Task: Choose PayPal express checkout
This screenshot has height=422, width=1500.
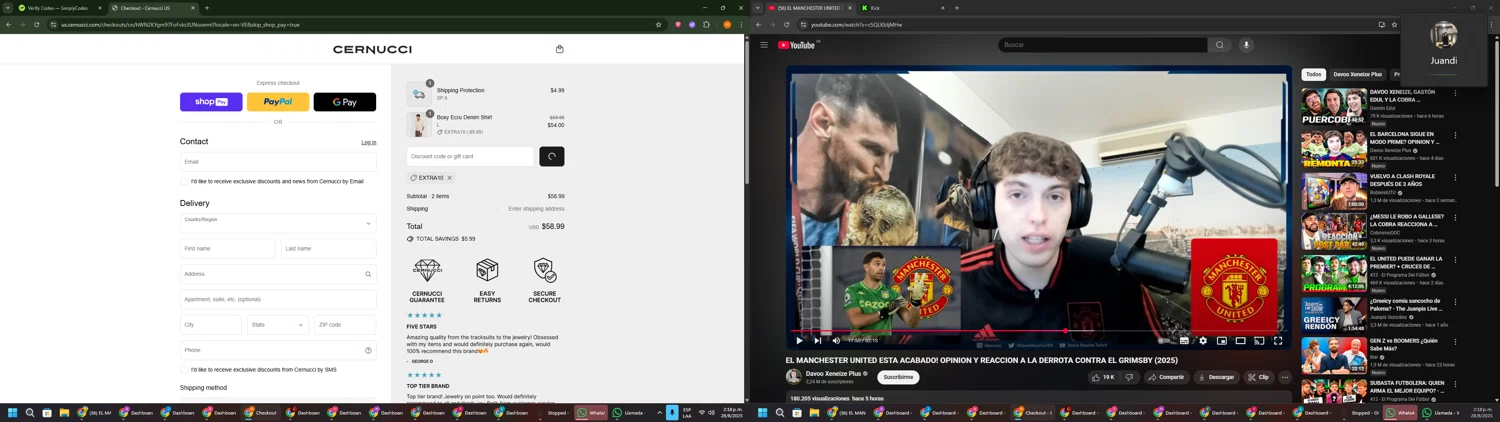Action: tap(278, 102)
